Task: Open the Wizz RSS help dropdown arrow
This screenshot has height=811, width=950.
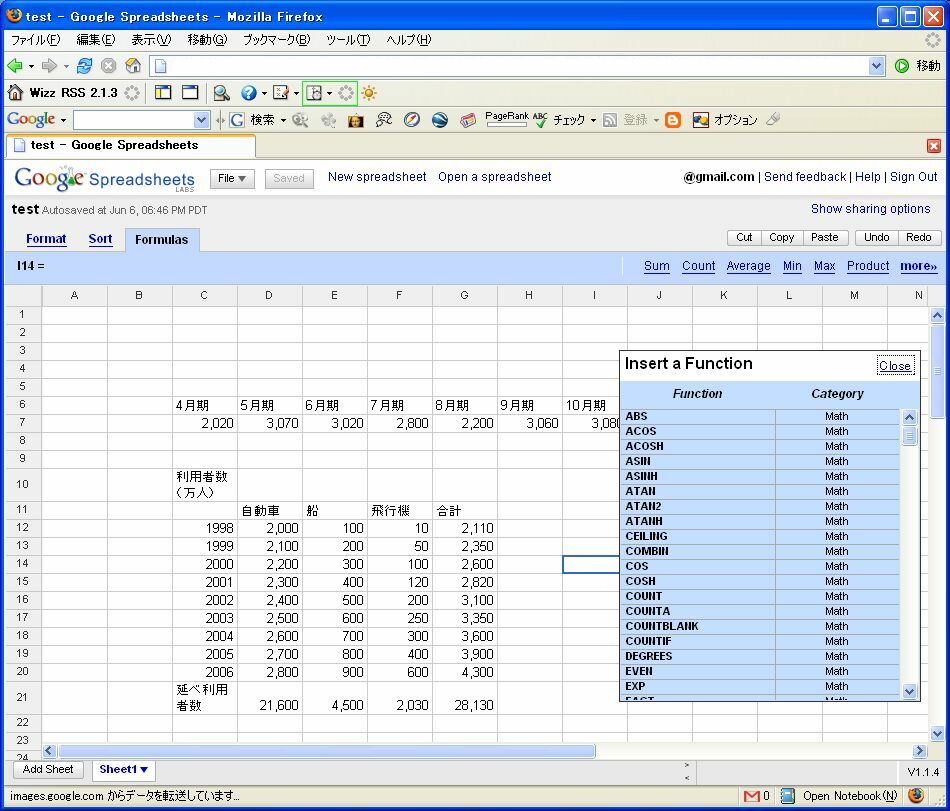Action: [264, 93]
